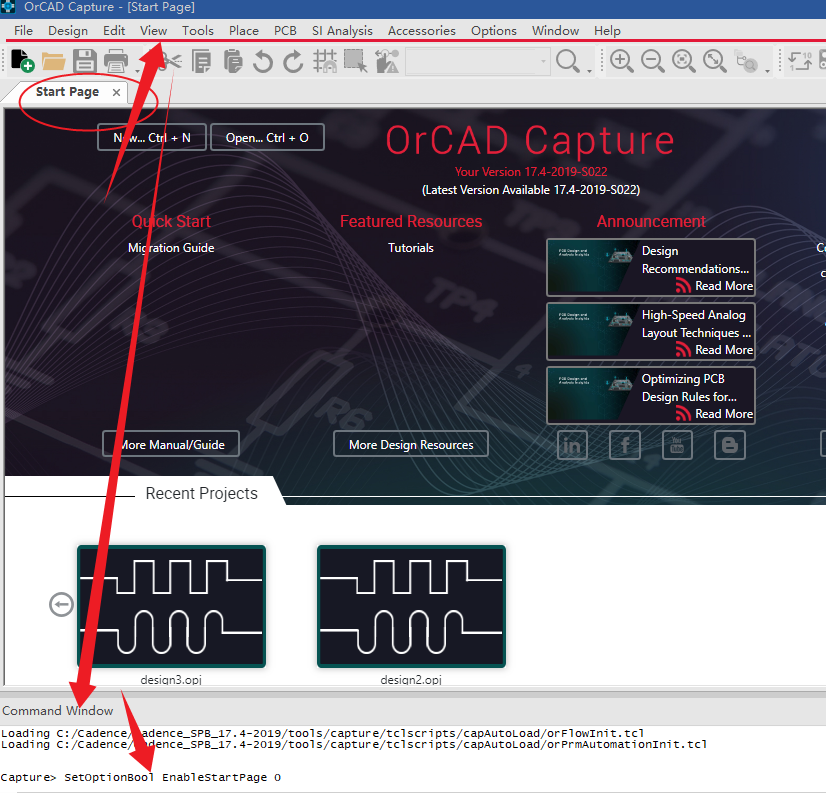Open the Accessories menu
826x793 pixels.
pos(421,31)
